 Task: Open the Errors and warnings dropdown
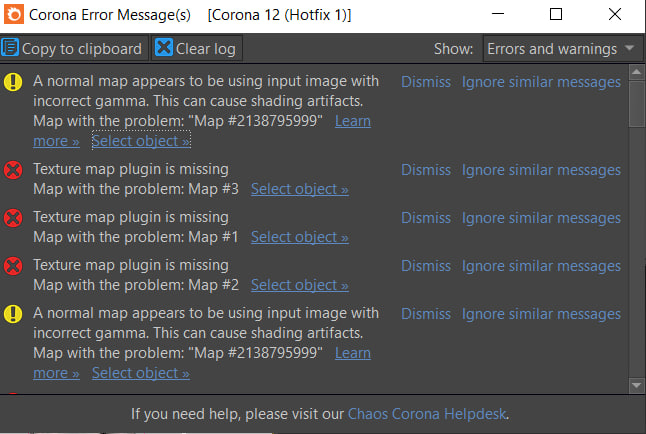563,48
